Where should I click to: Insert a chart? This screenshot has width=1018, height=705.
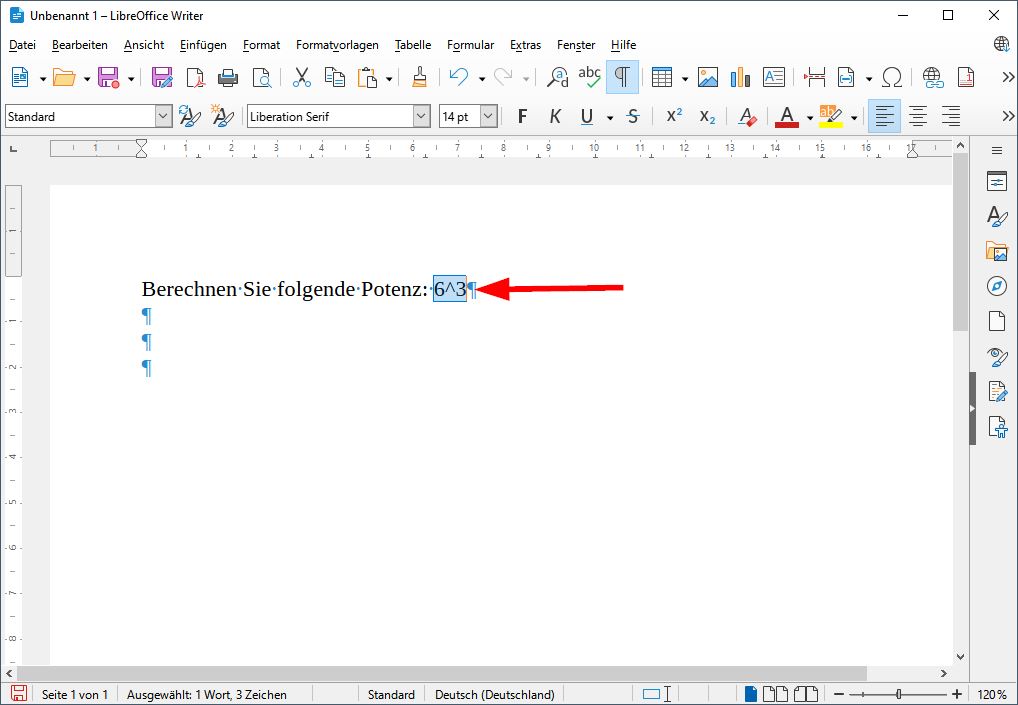(x=739, y=76)
